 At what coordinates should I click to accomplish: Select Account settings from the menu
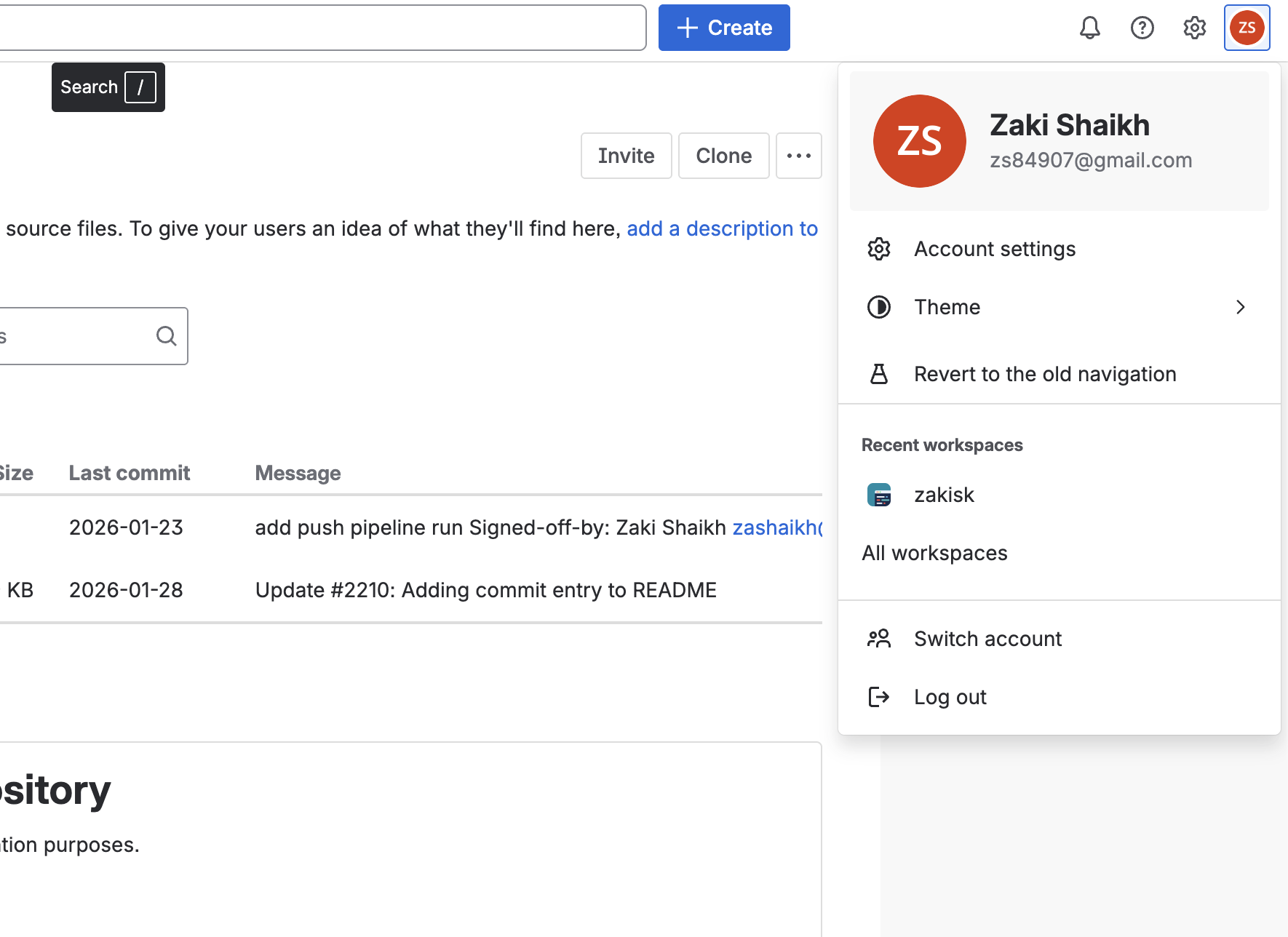click(994, 248)
